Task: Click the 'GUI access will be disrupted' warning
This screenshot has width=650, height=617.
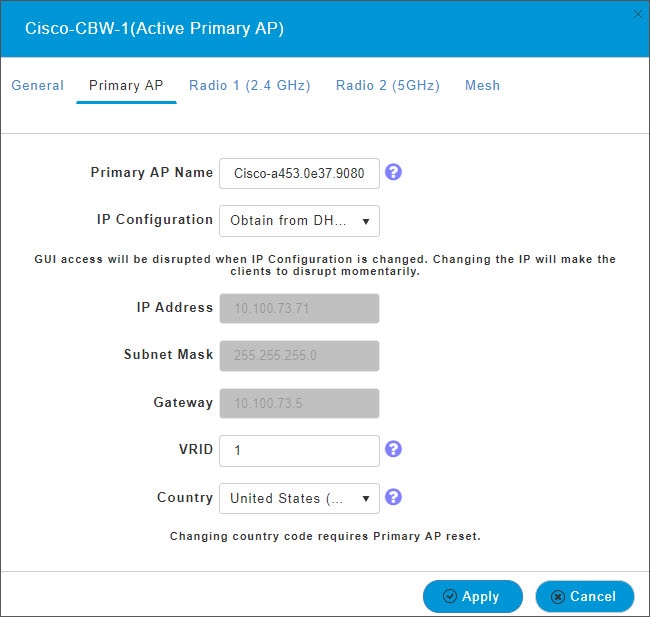Action: point(325,265)
